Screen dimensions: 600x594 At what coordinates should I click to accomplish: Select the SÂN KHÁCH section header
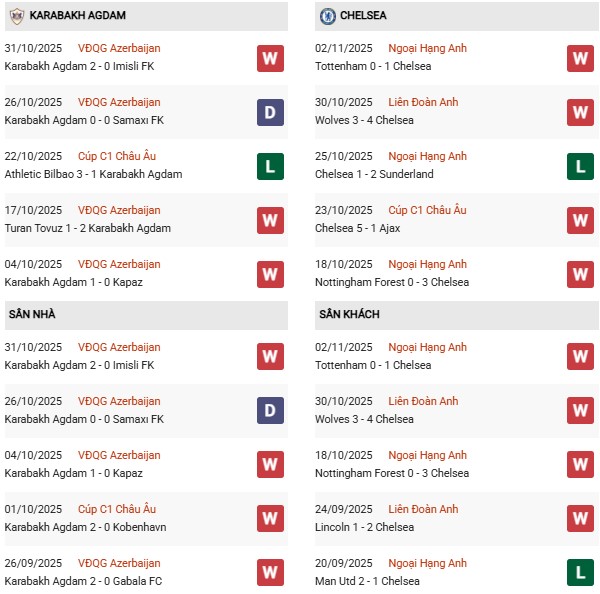point(349,315)
